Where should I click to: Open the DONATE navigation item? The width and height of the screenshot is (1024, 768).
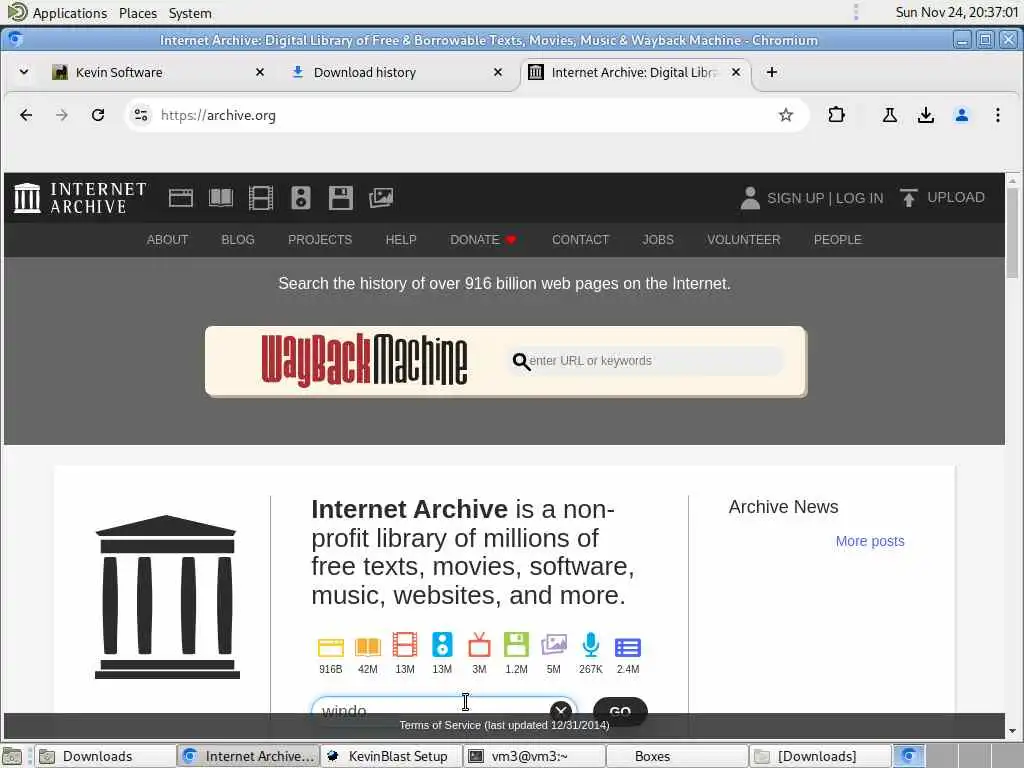(483, 240)
